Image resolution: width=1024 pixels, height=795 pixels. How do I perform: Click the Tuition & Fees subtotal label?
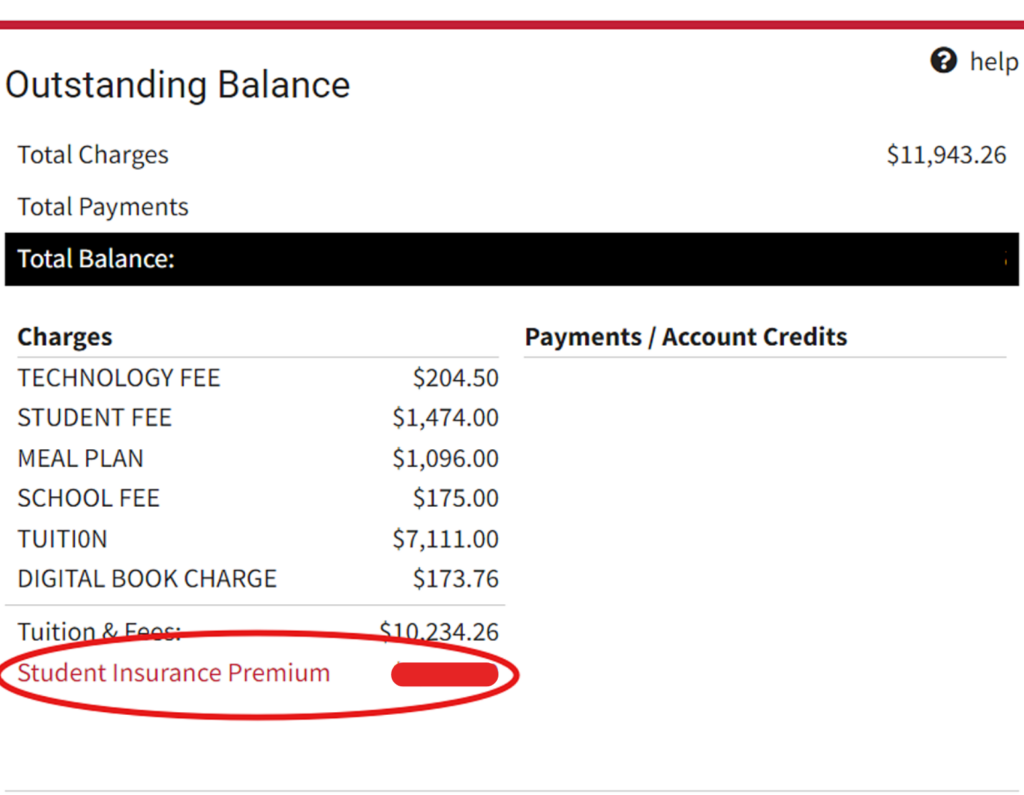pyautogui.click(x=99, y=632)
